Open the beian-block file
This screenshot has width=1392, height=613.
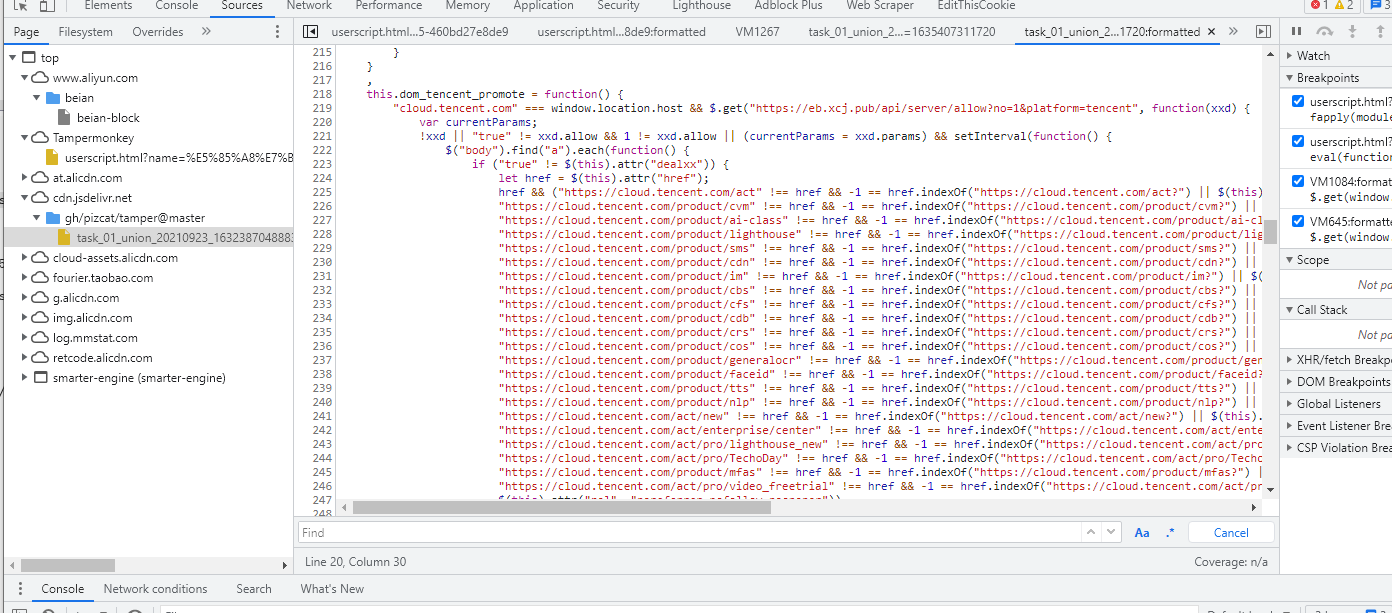[108, 118]
